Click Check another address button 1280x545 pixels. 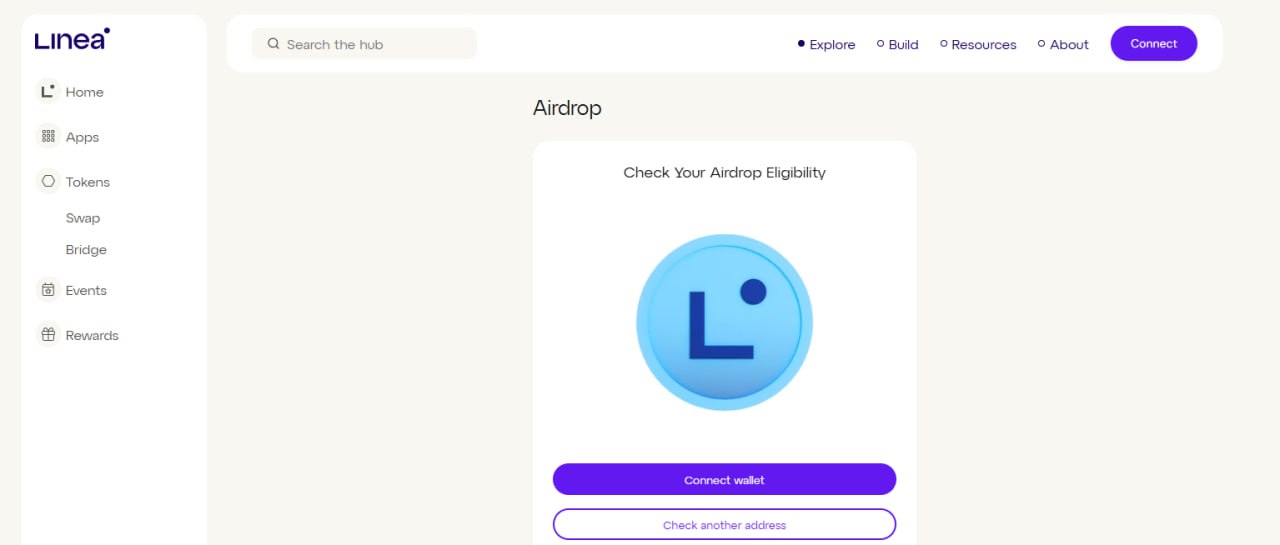tap(724, 524)
